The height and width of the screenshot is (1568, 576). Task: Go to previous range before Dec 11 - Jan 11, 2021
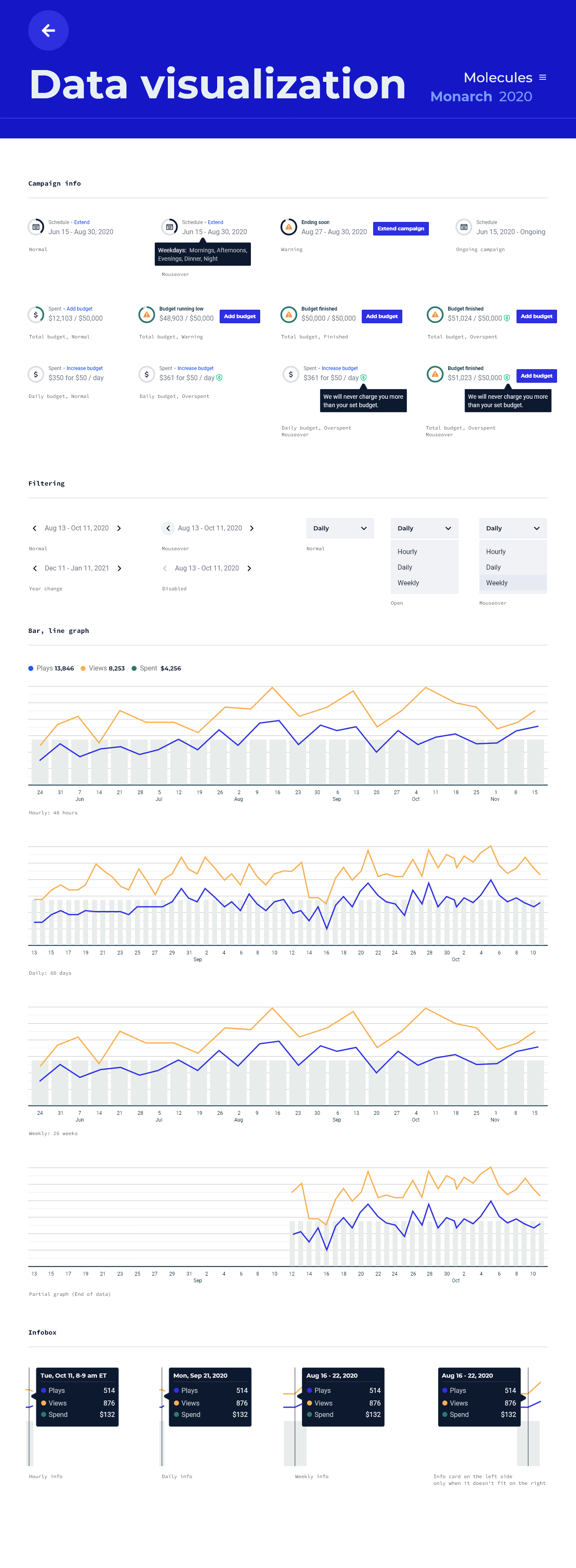[x=35, y=568]
